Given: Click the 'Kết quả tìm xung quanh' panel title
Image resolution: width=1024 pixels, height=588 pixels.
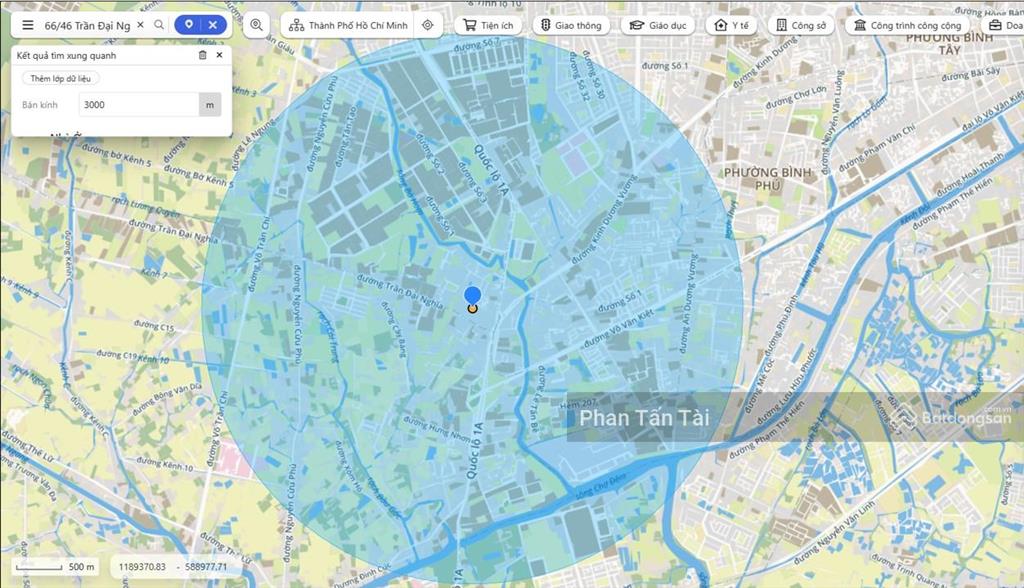Looking at the screenshot, I should pyautogui.click(x=67, y=56).
